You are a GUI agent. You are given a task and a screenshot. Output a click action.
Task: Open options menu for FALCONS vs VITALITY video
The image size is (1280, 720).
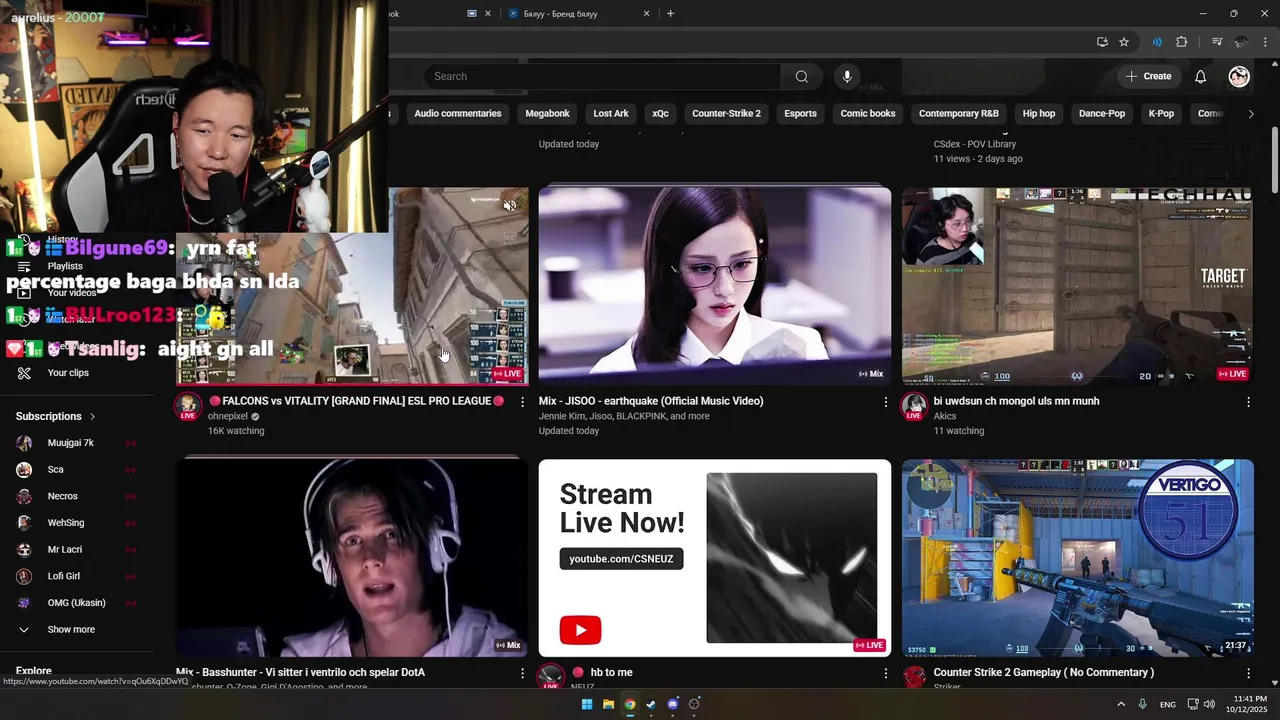tap(522, 402)
